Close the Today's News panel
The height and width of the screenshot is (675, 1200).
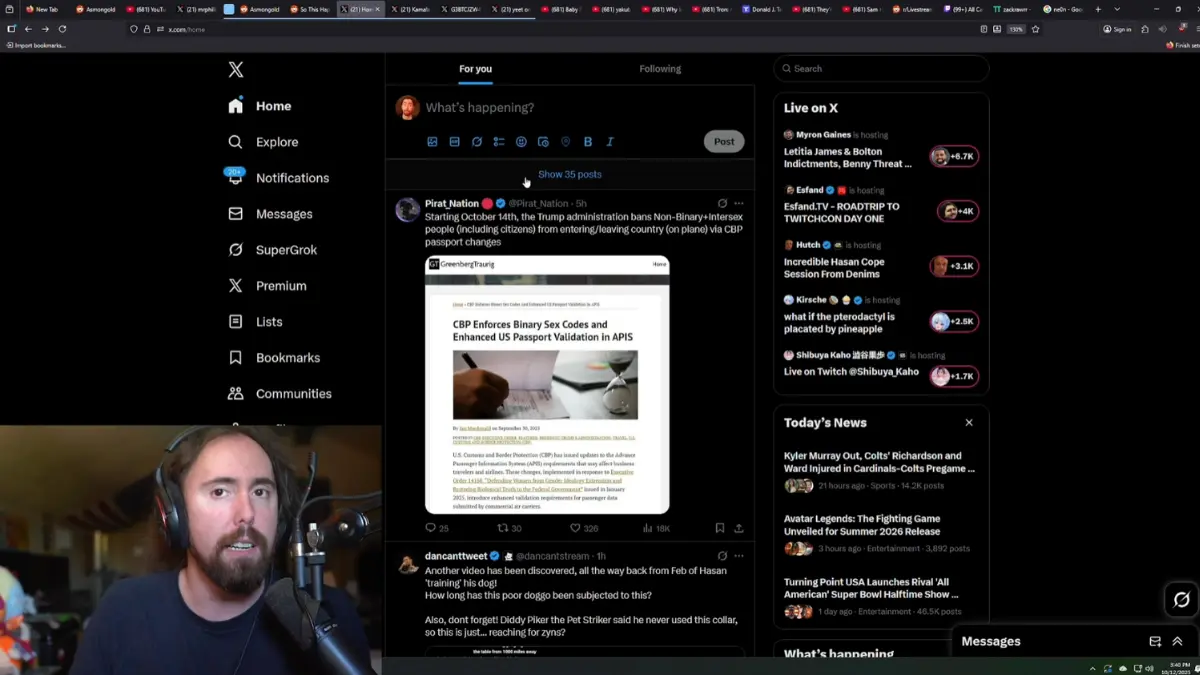pyautogui.click(x=968, y=423)
